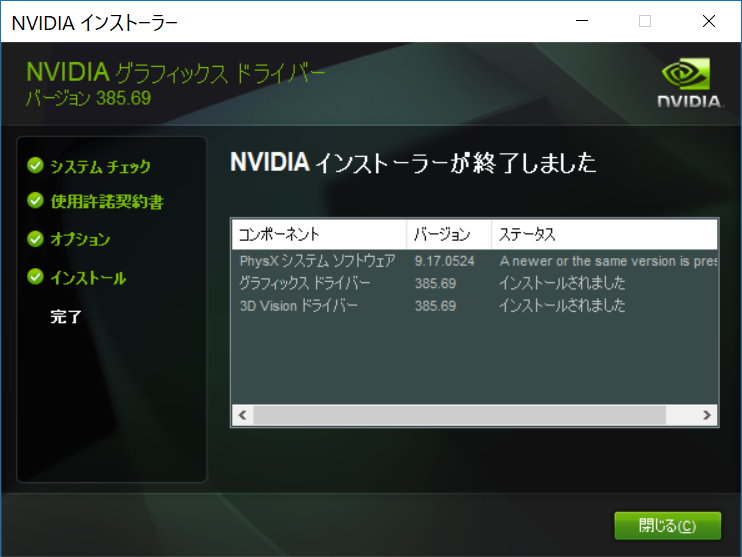Click the 'A newer or the same version' status
The height and width of the screenshot is (557, 742).
click(608, 261)
